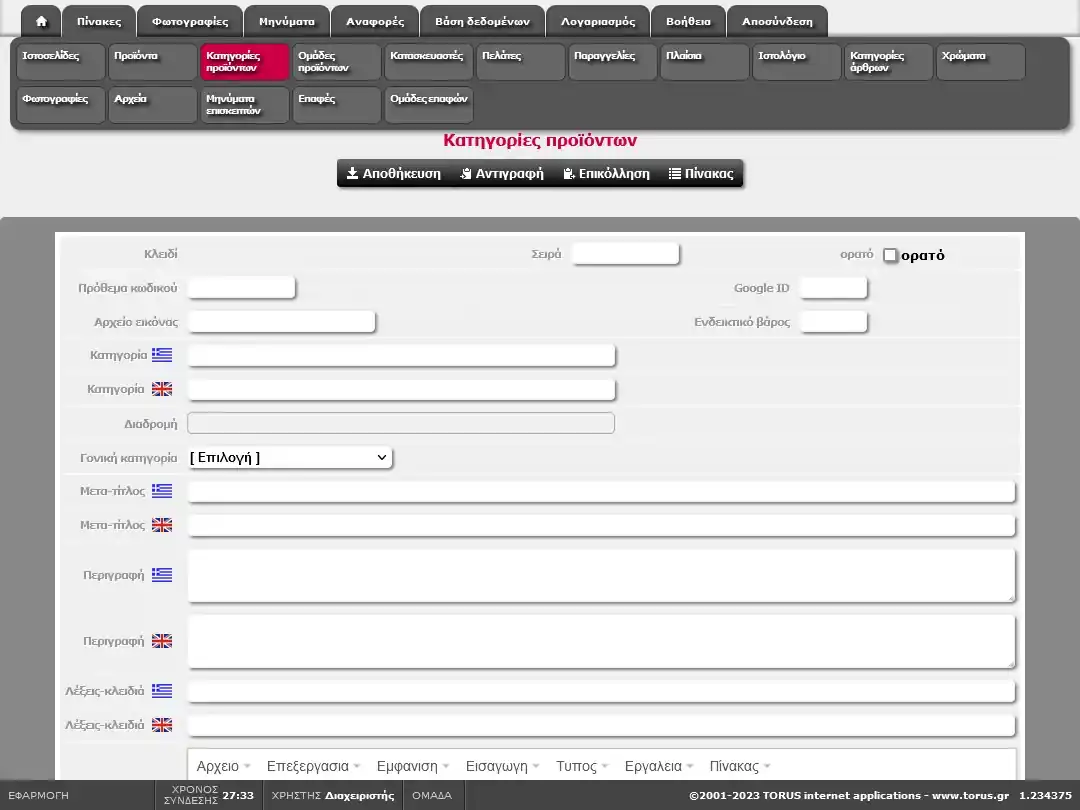
Task: Click the Αποσύνδεση logout tab
Action: click(x=777, y=21)
